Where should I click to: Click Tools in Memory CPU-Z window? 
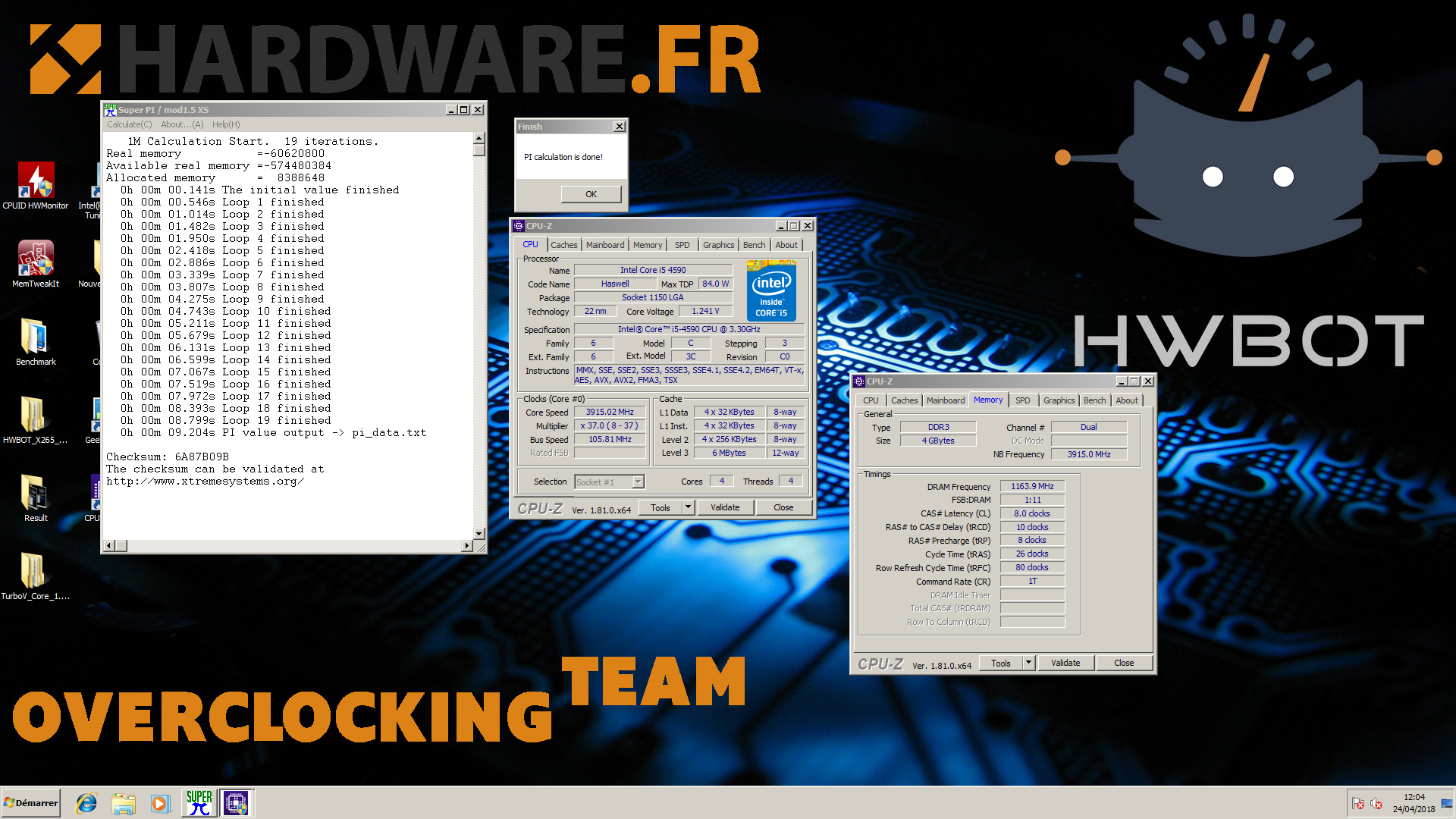1001,664
